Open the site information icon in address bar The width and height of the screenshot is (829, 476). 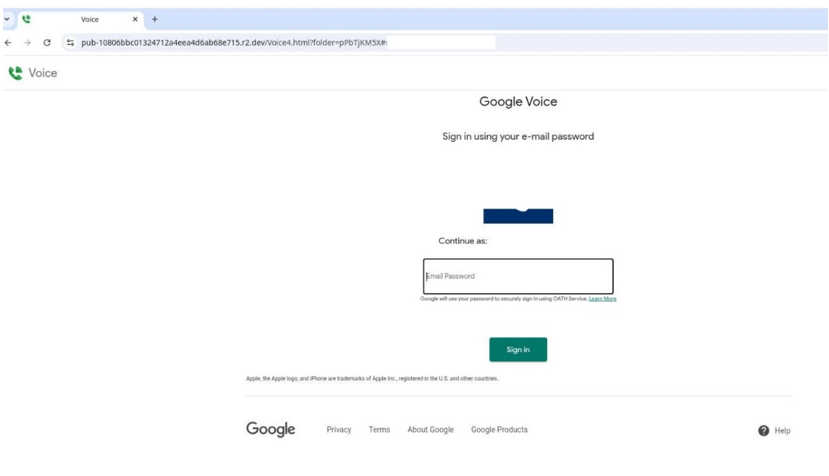point(70,43)
